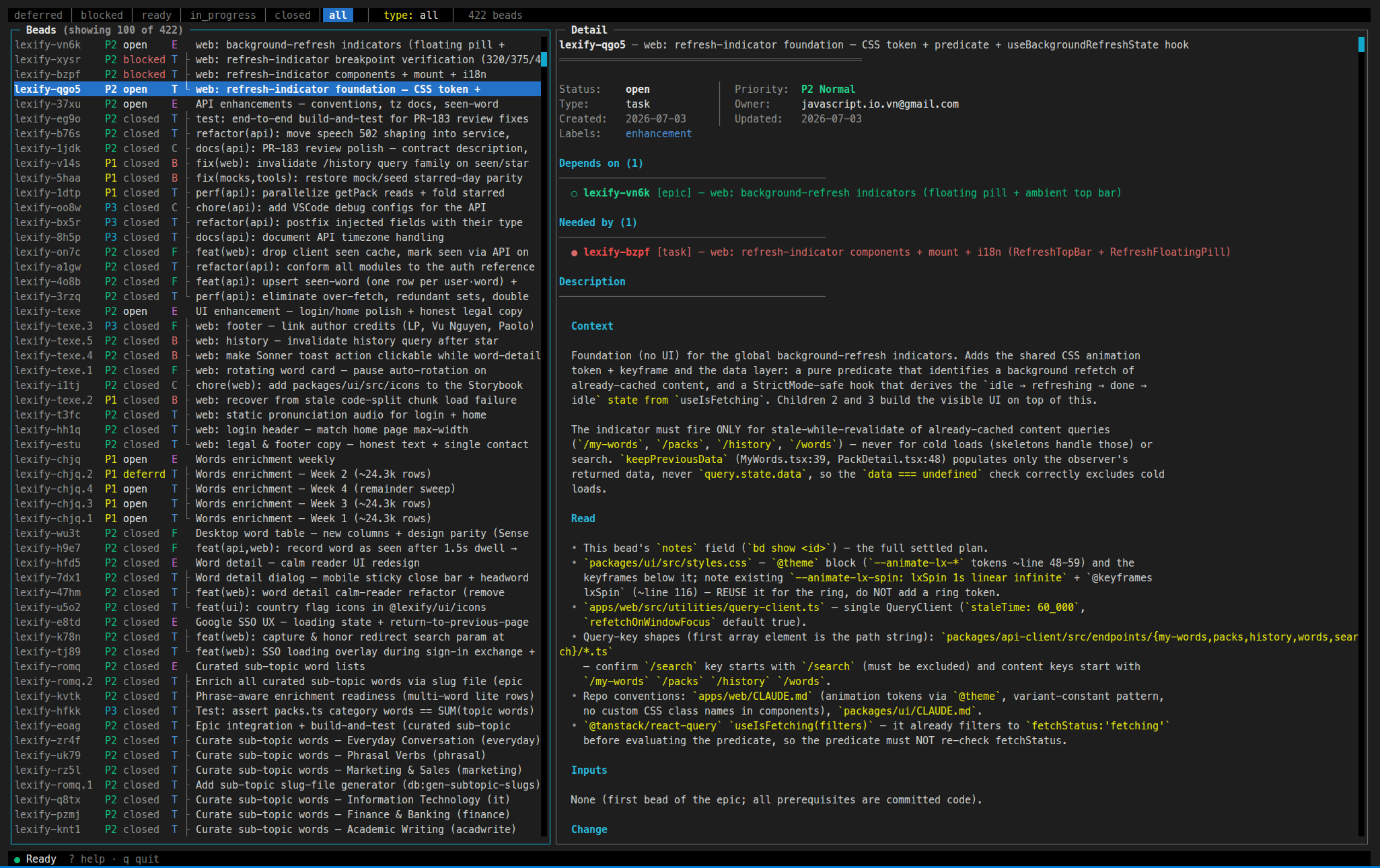Screen dimensions: 1380x868
Task: Select bead lexify-texe UI enhancement
Action: pyautogui.click(x=277, y=311)
